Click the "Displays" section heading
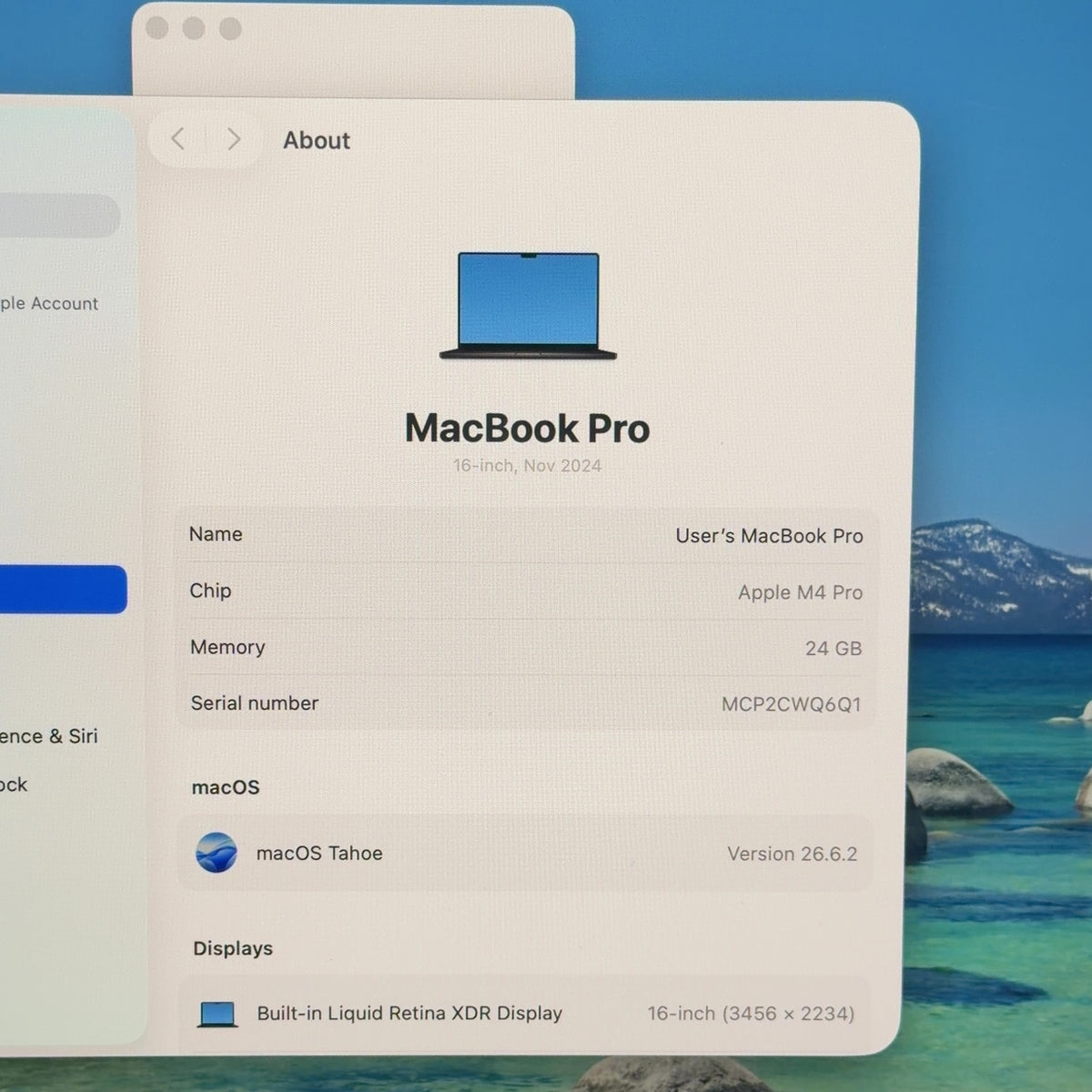The height and width of the screenshot is (1092, 1092). (233, 948)
